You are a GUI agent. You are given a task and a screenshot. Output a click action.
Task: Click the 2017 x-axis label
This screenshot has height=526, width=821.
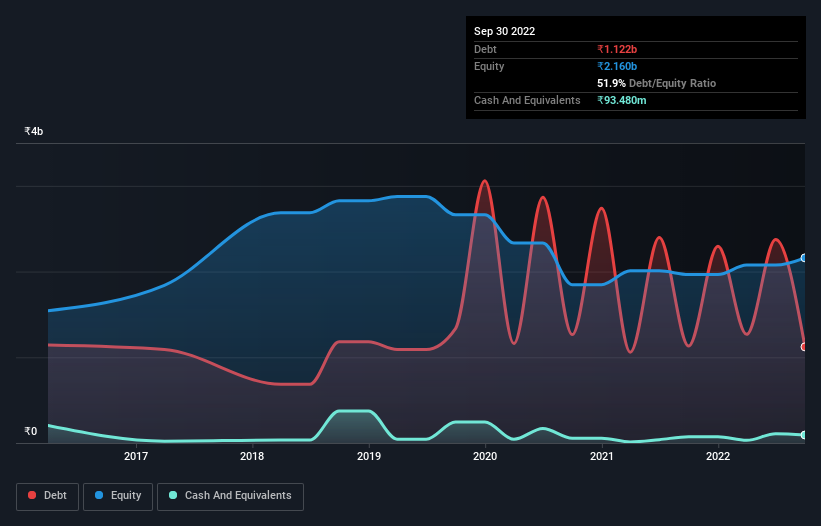pyautogui.click(x=136, y=456)
